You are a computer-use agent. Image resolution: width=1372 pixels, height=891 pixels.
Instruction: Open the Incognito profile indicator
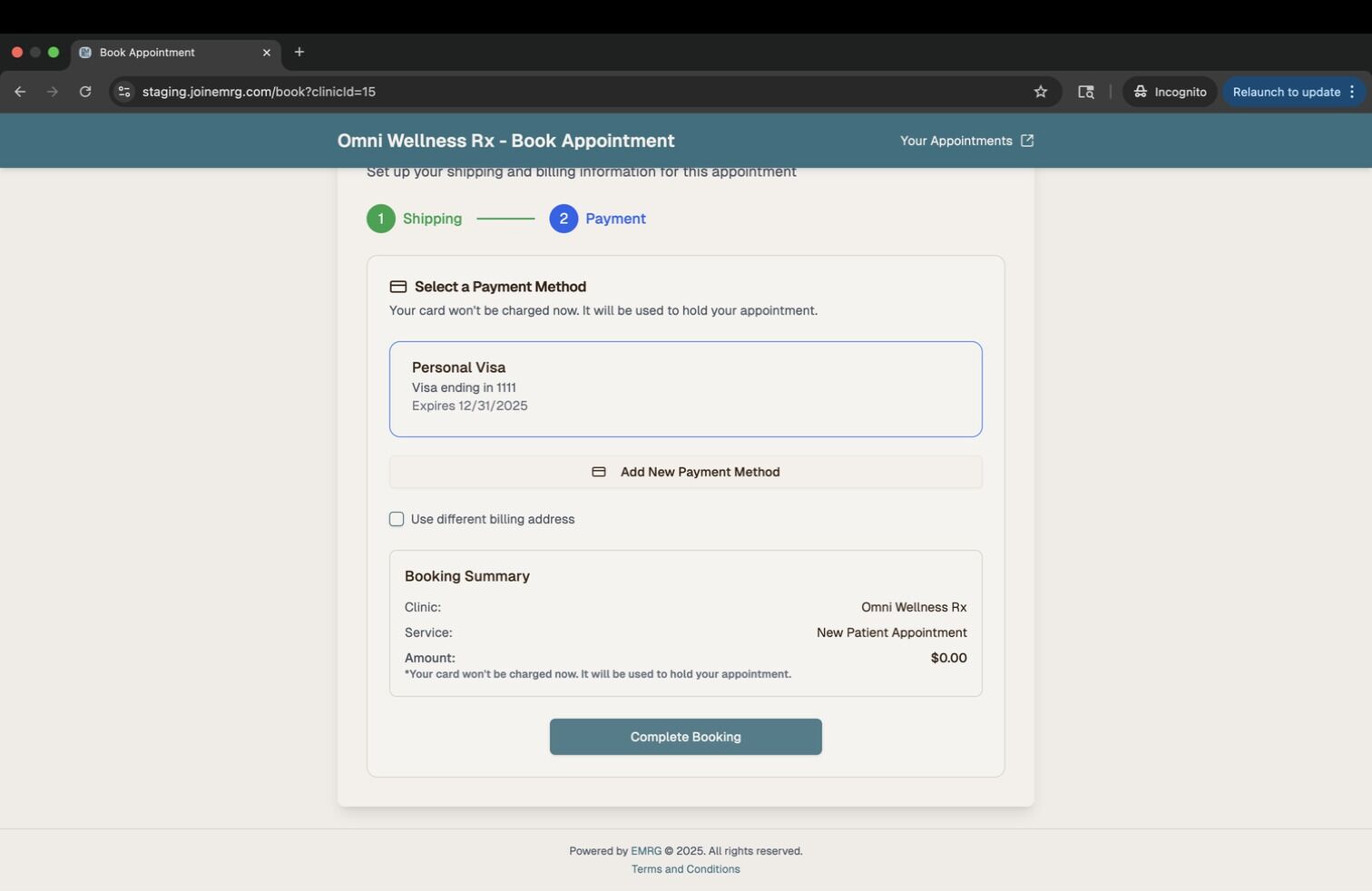[x=1170, y=92]
